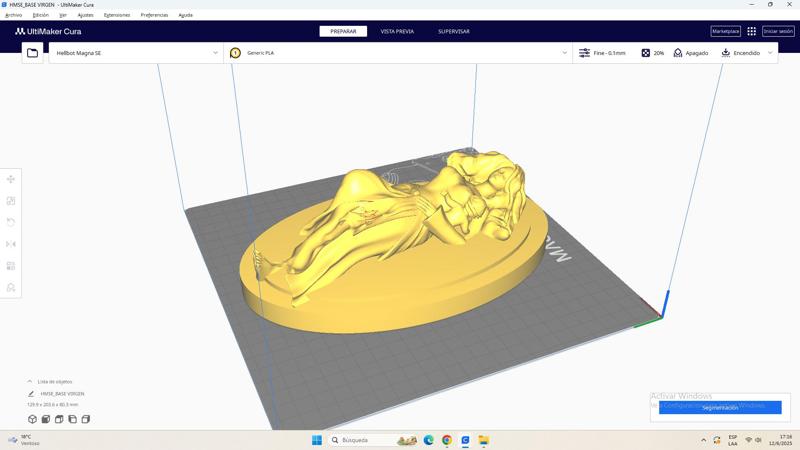This screenshot has height=450, width=800.
Task: Open the Preferencias menu
Action: 154,15
